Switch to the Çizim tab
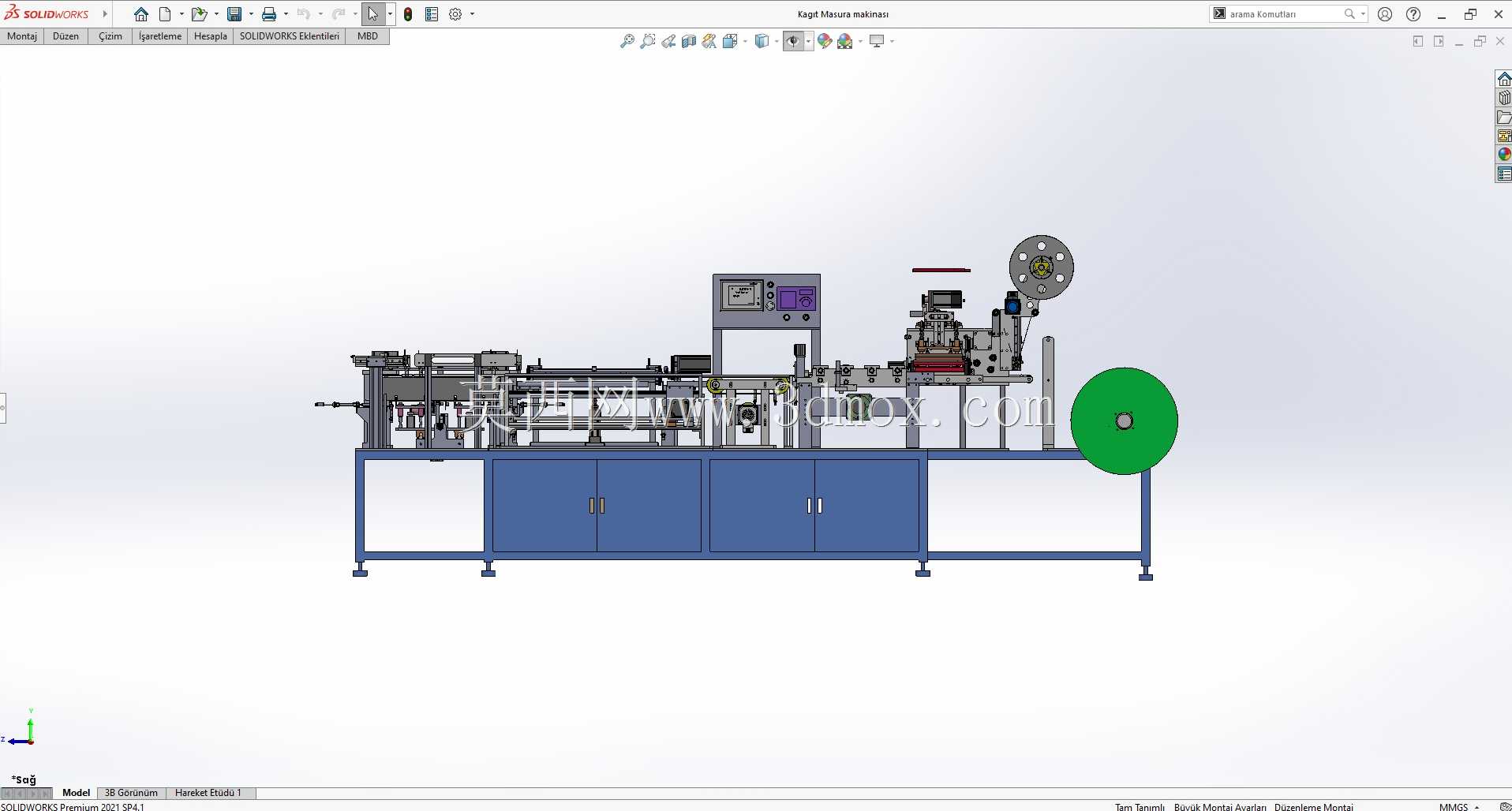This screenshot has height=811, width=1512. 110,36
